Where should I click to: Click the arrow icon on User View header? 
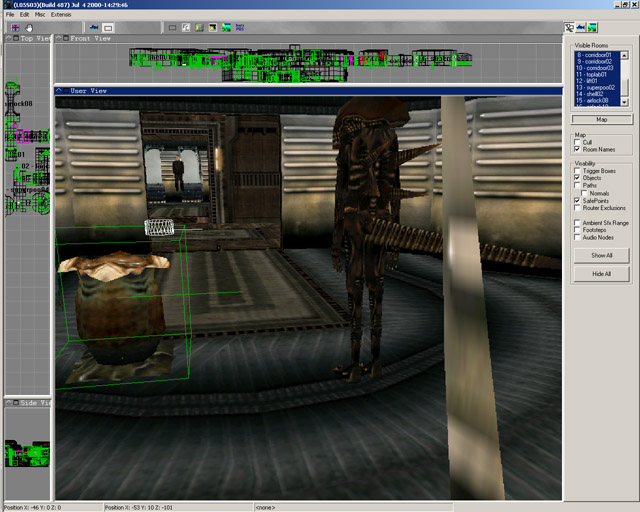click(59, 91)
